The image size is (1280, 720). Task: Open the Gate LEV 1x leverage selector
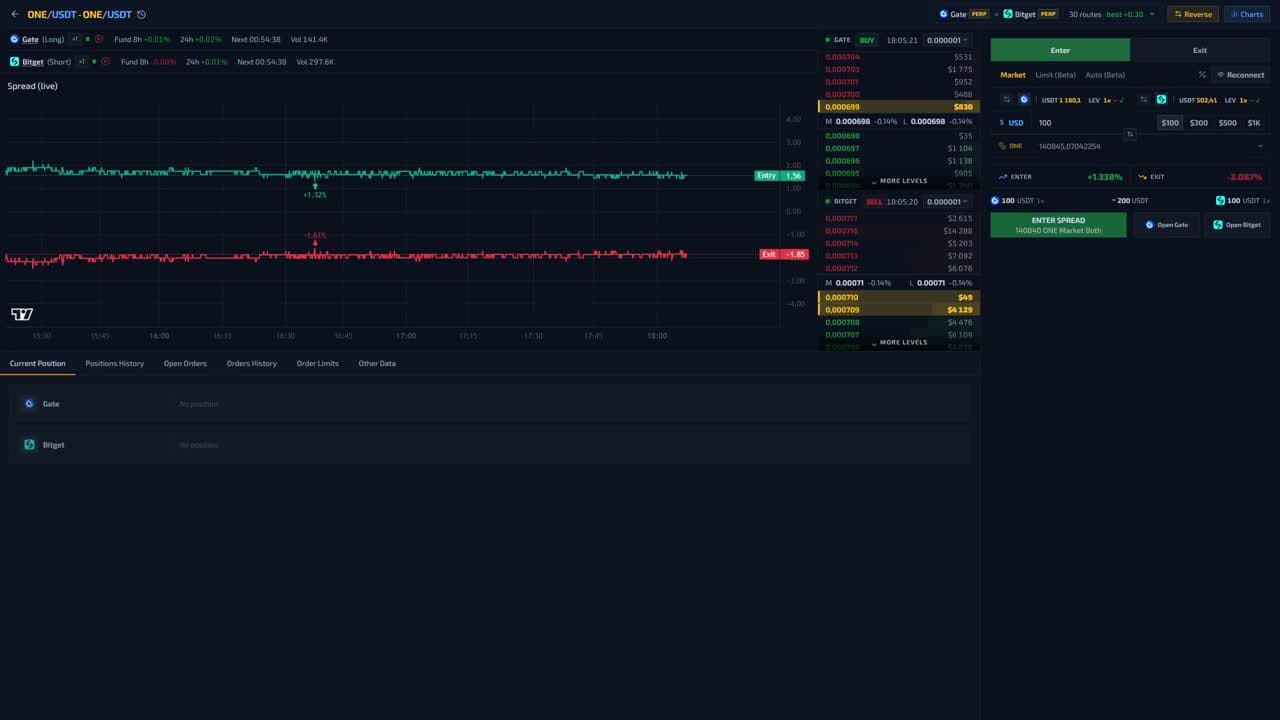click(x=1106, y=100)
